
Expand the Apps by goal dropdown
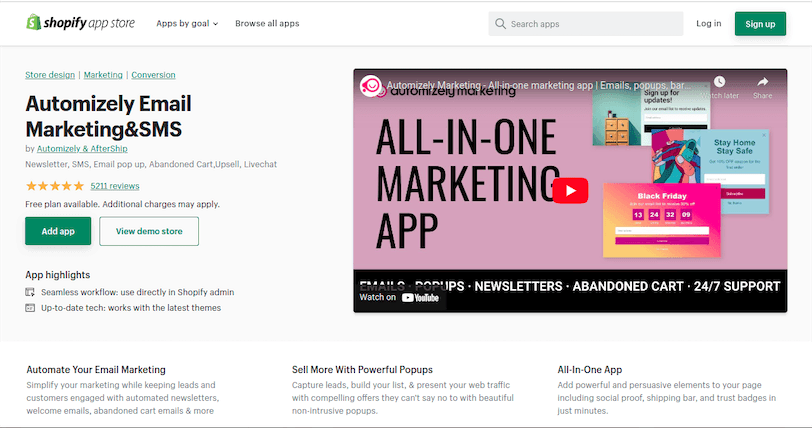pos(187,23)
